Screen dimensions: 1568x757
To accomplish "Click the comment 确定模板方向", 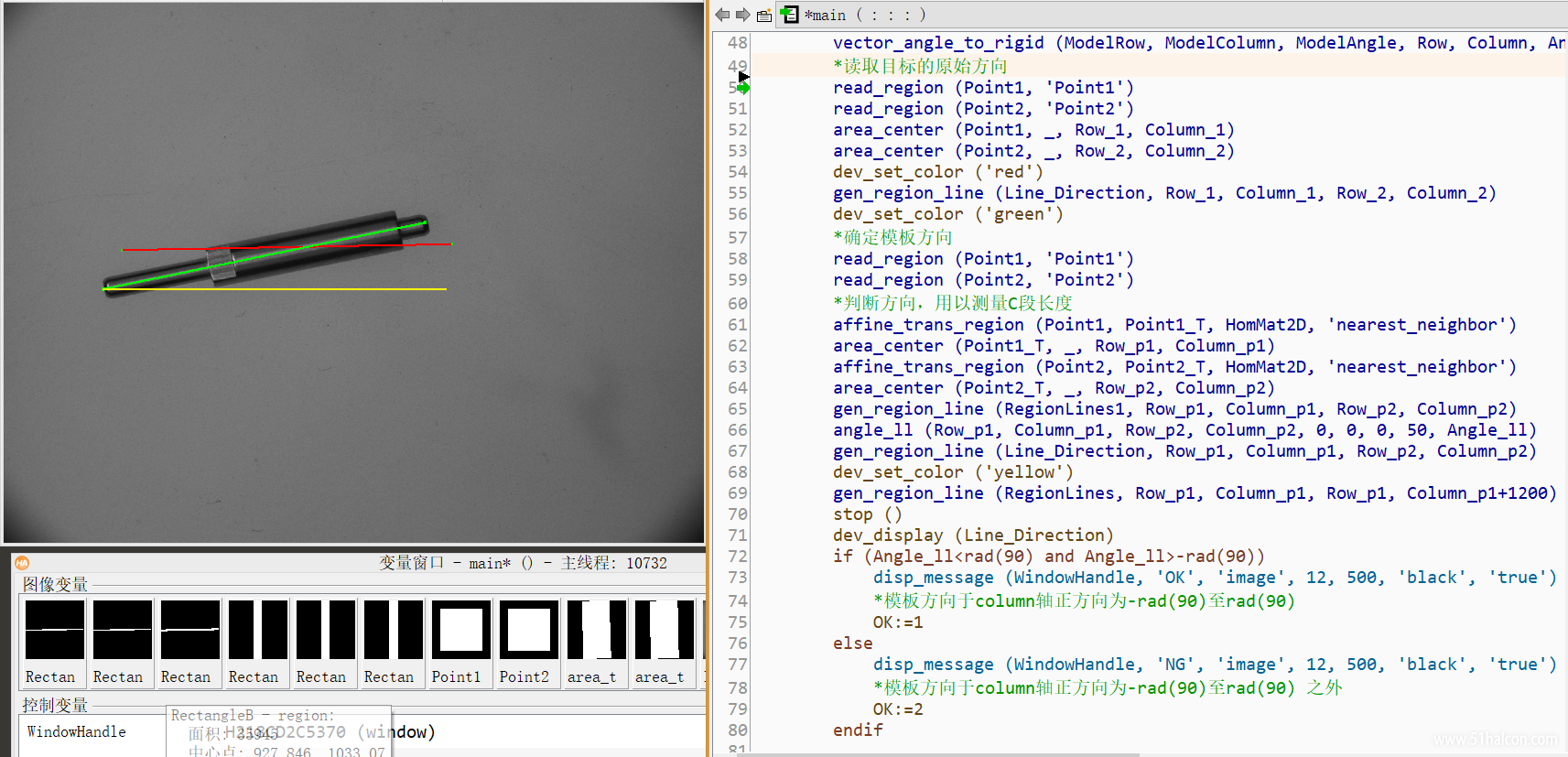I will coord(892,237).
